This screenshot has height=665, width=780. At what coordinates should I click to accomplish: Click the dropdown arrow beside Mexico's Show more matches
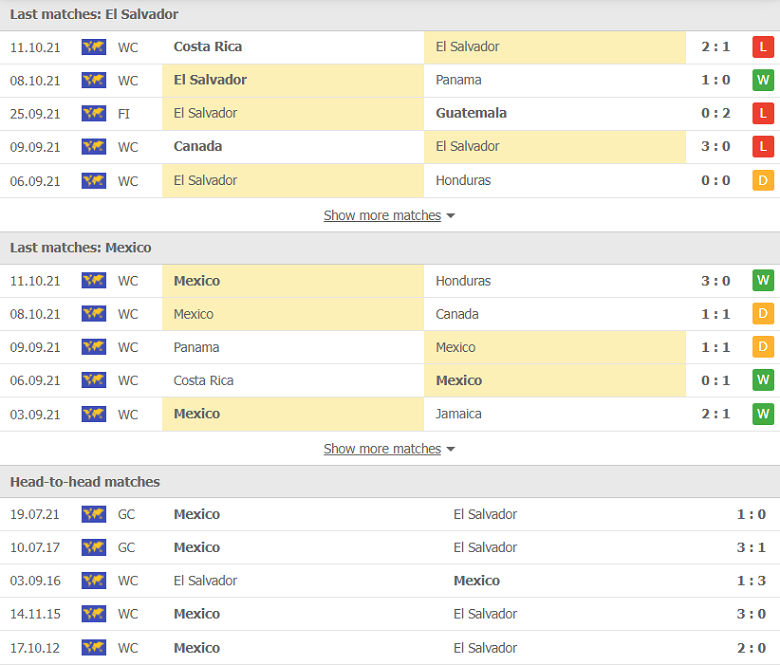451,449
